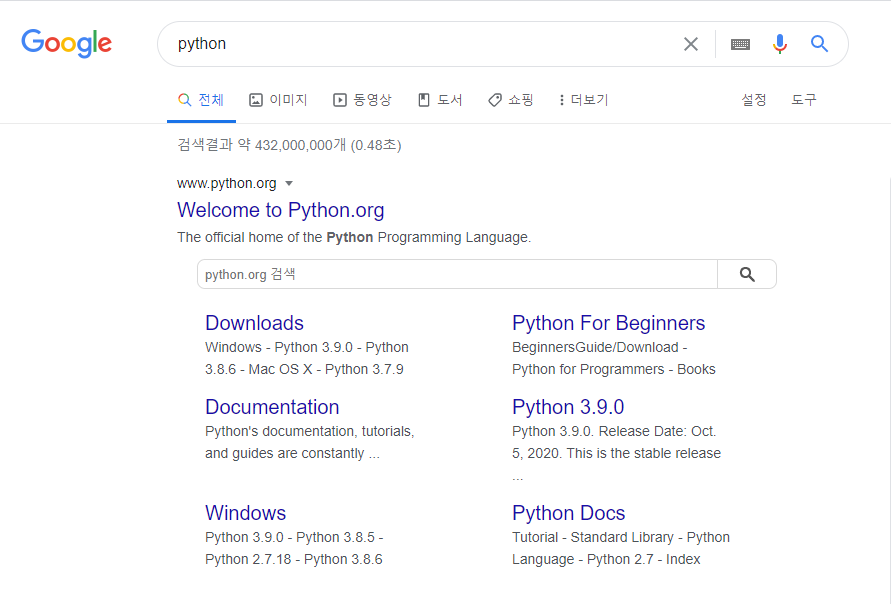Click snippet 'The official home of the Python'
This screenshot has width=891, height=604.
[x=275, y=237]
